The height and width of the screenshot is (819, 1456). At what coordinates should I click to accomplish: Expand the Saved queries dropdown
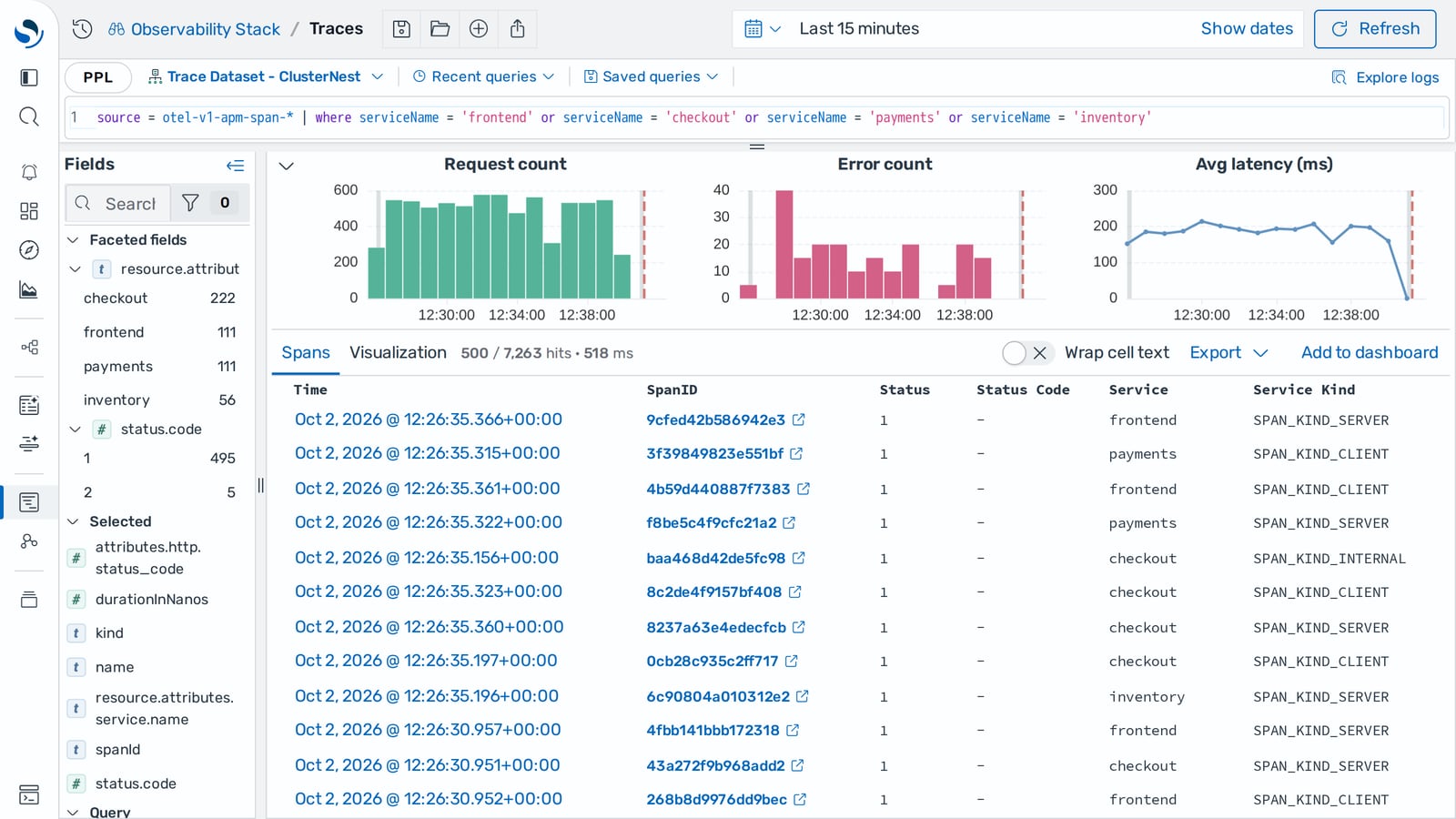point(651,77)
